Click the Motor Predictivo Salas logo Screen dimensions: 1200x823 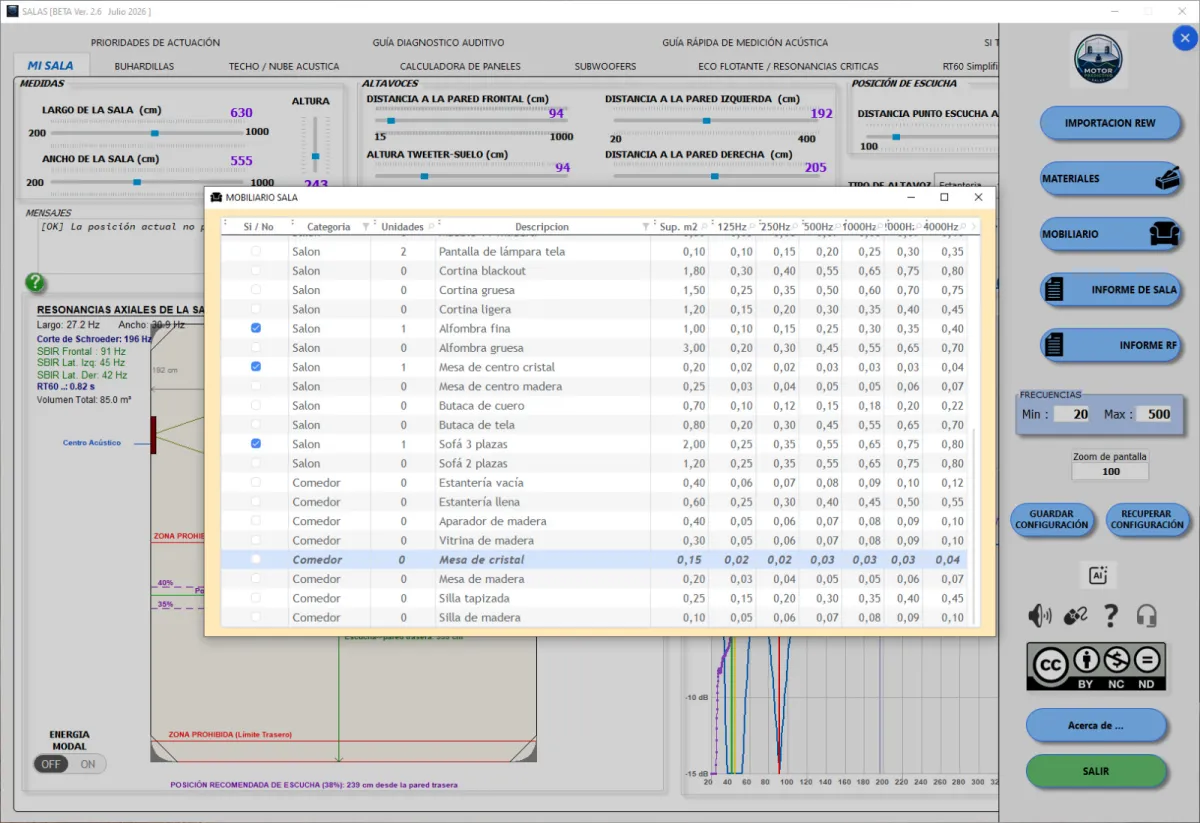pos(1098,60)
